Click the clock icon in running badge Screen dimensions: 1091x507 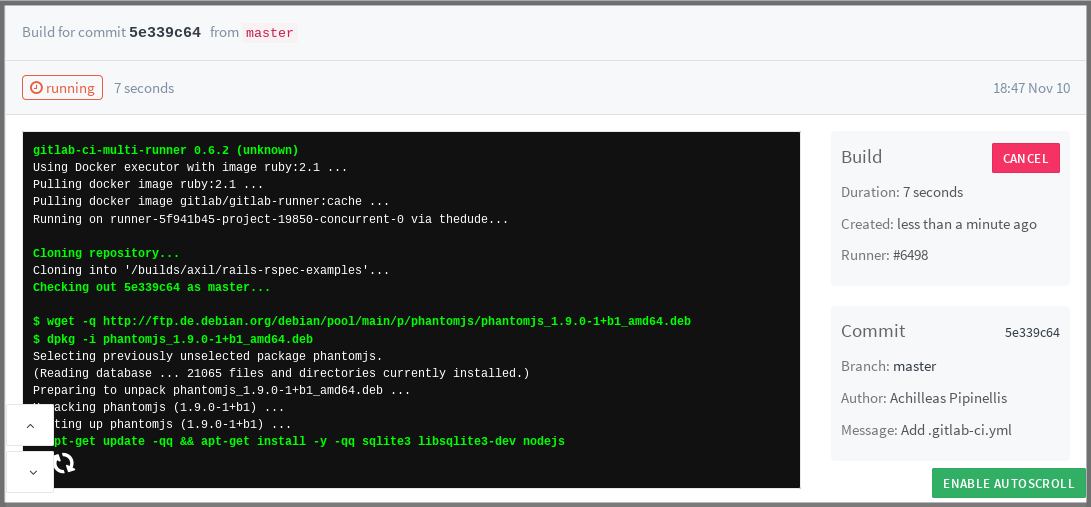pos(36,88)
